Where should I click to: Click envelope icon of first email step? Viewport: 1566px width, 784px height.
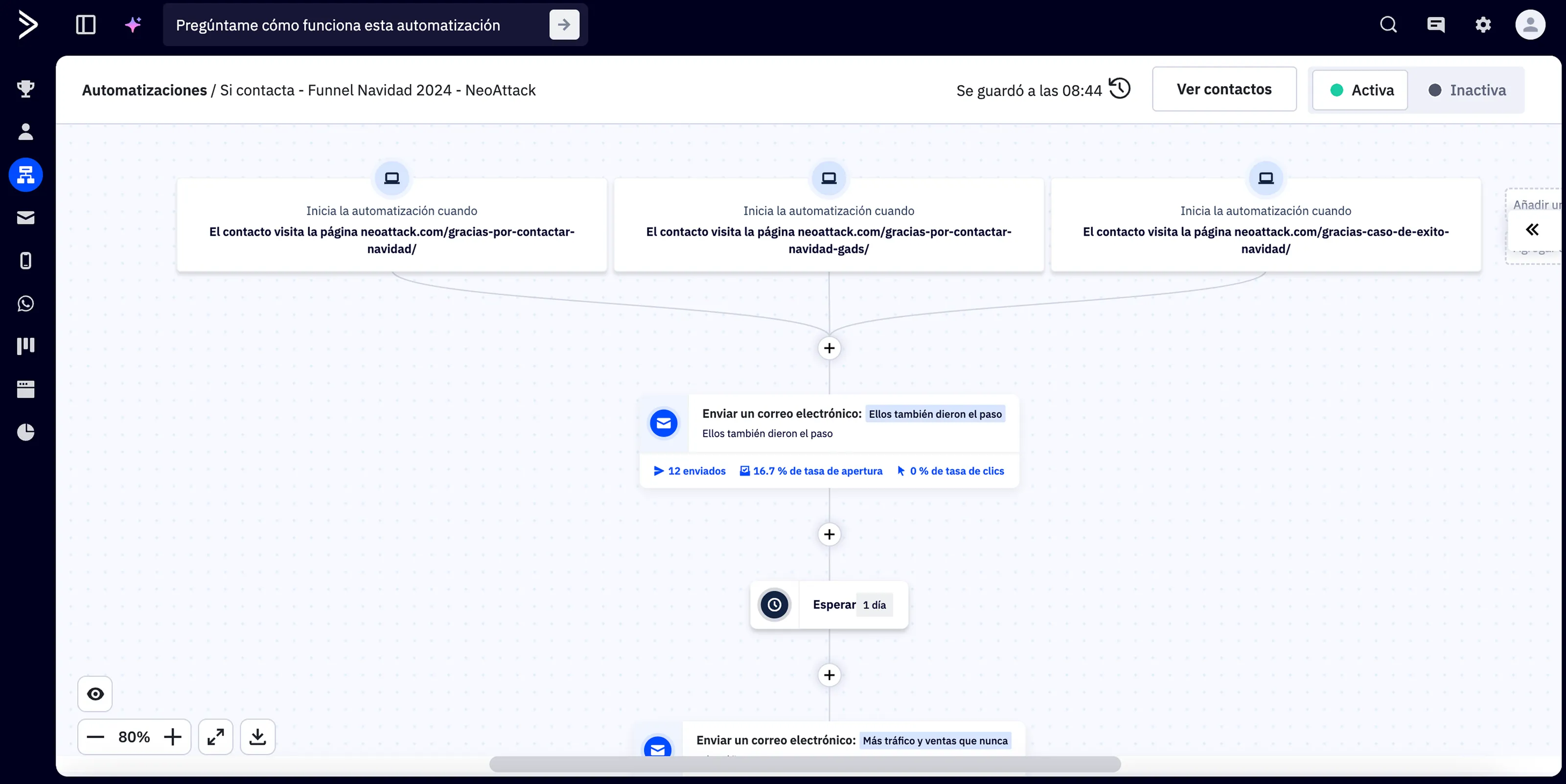pos(664,423)
